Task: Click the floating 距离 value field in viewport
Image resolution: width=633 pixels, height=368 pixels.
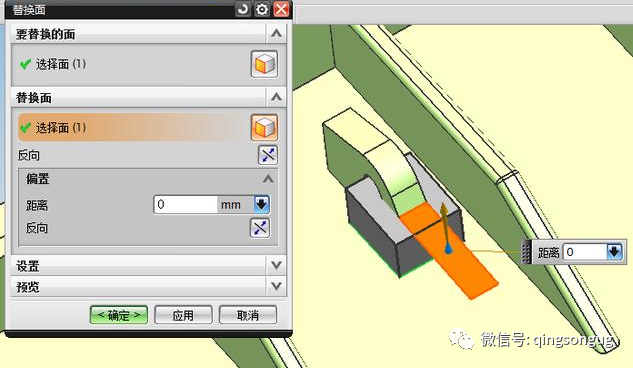Action: tap(585, 252)
